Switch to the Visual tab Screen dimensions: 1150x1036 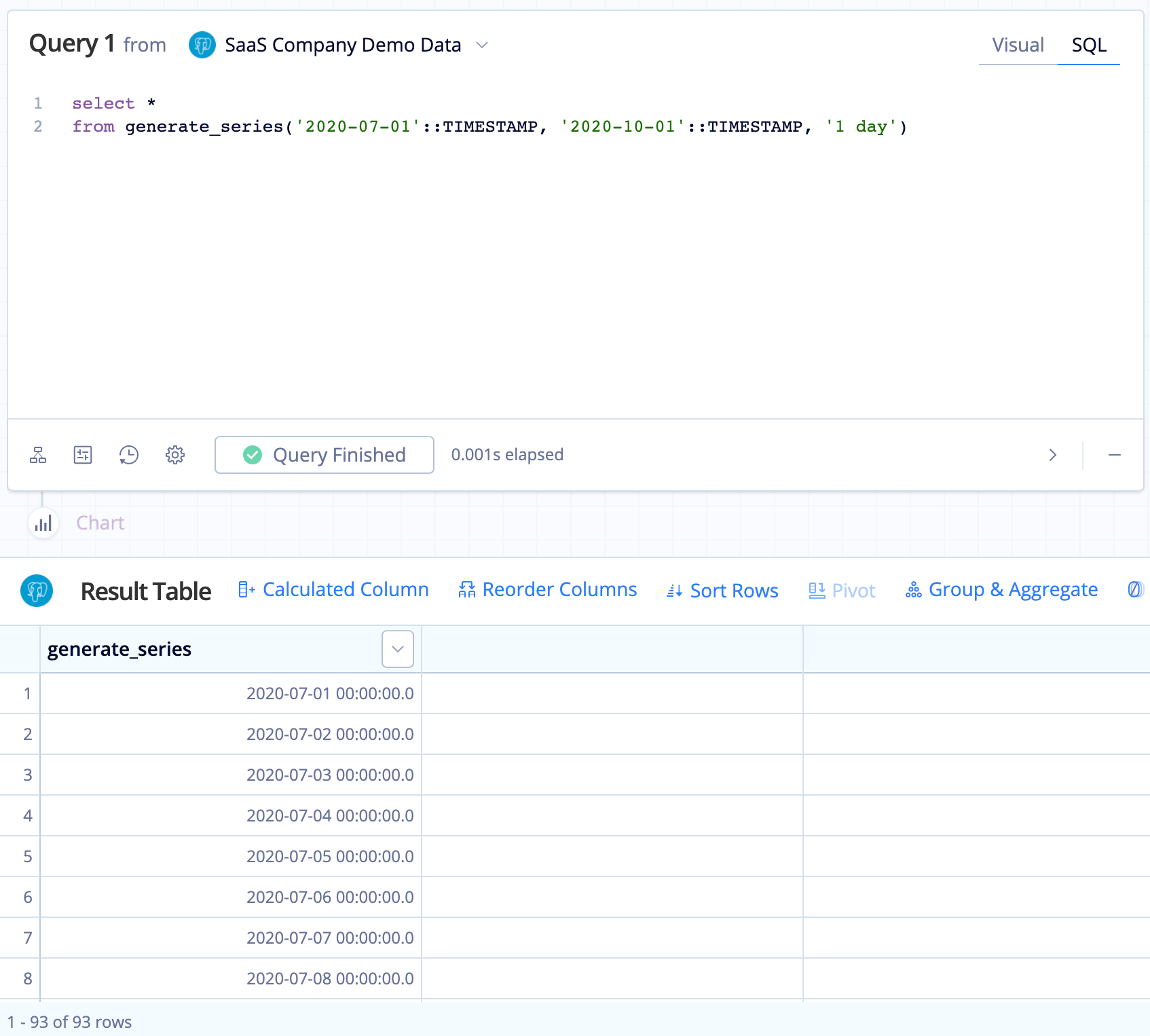1018,45
